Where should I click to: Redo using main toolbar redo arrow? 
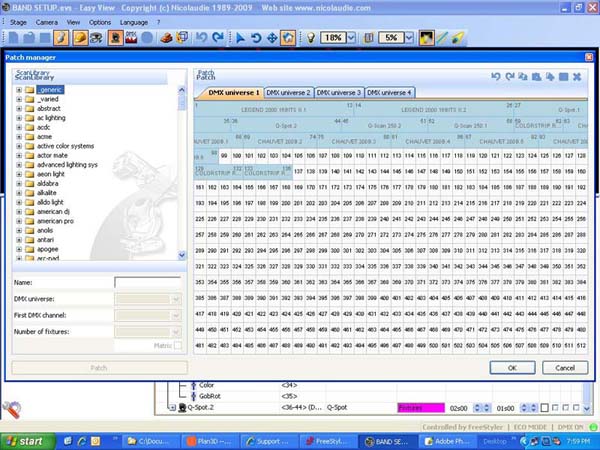tap(218, 38)
